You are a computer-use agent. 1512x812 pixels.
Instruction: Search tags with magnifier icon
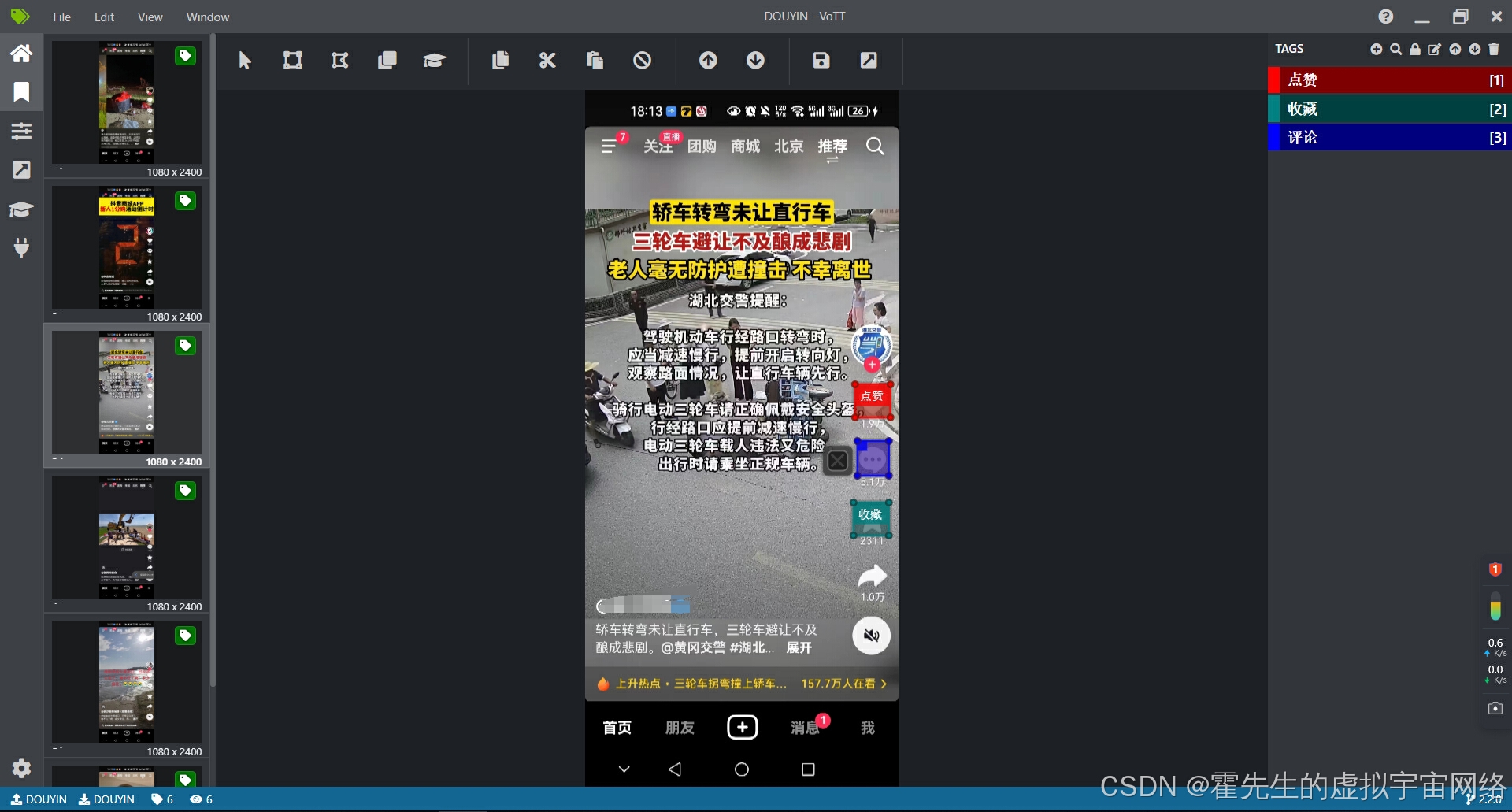pos(1395,49)
